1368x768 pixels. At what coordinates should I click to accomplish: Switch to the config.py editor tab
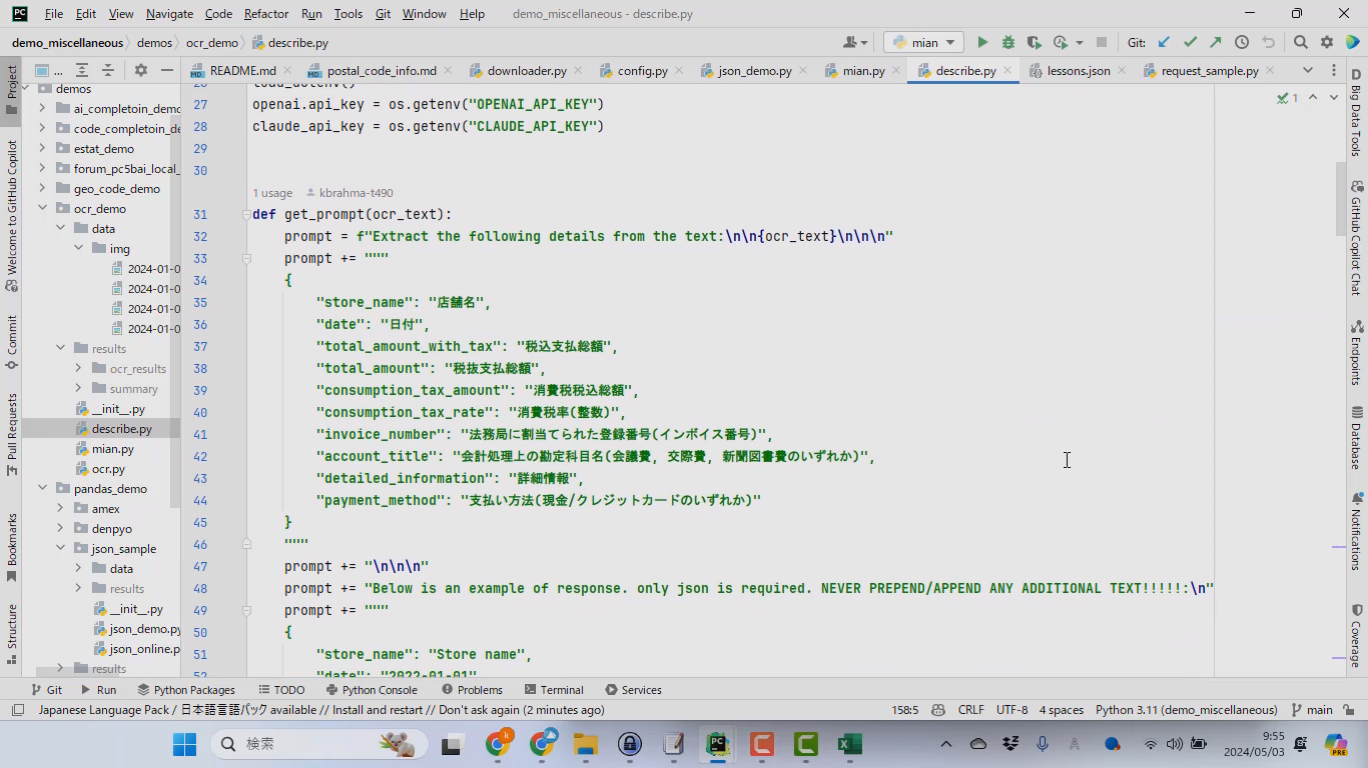pos(642,71)
